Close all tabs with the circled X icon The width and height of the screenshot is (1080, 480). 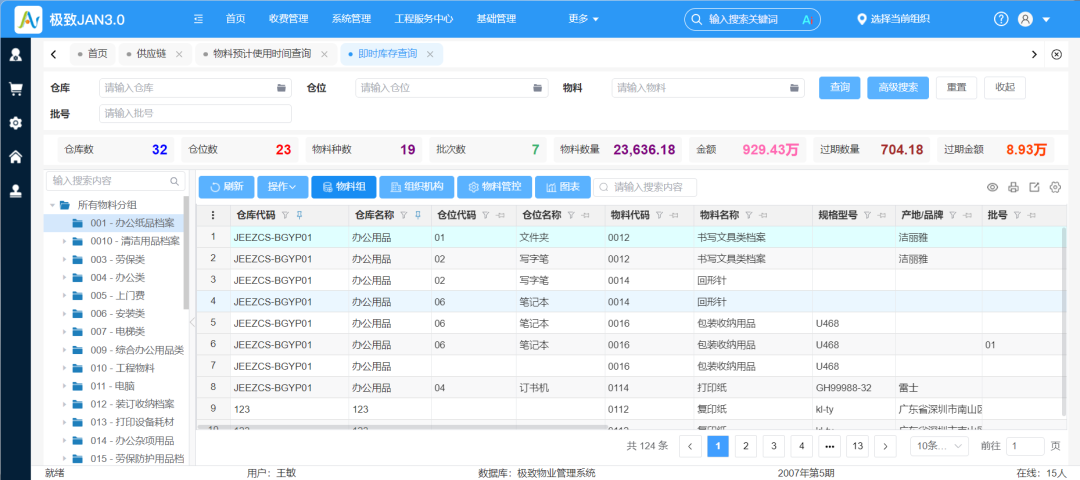coord(1057,54)
